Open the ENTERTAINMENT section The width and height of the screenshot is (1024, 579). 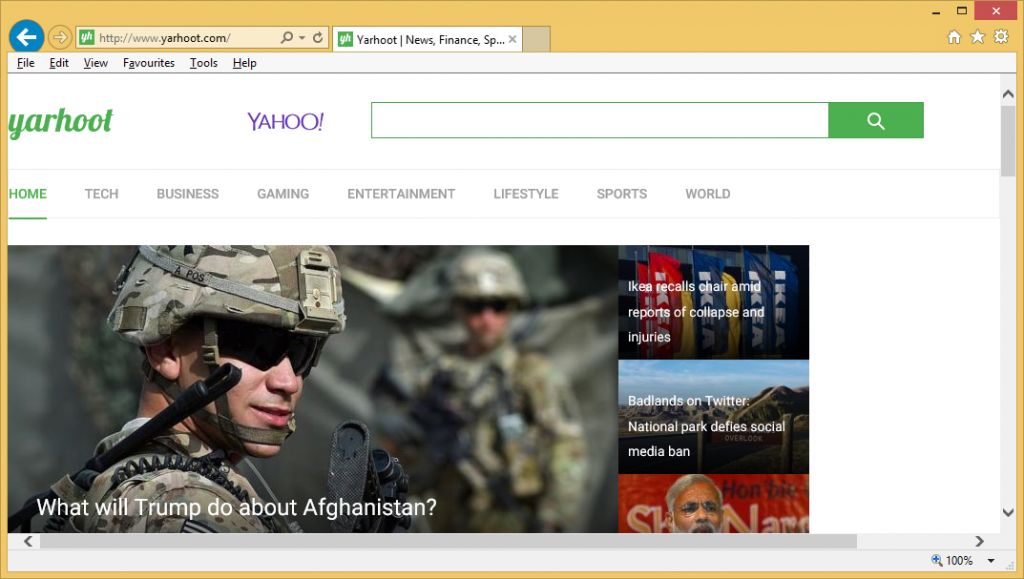pyautogui.click(x=401, y=194)
